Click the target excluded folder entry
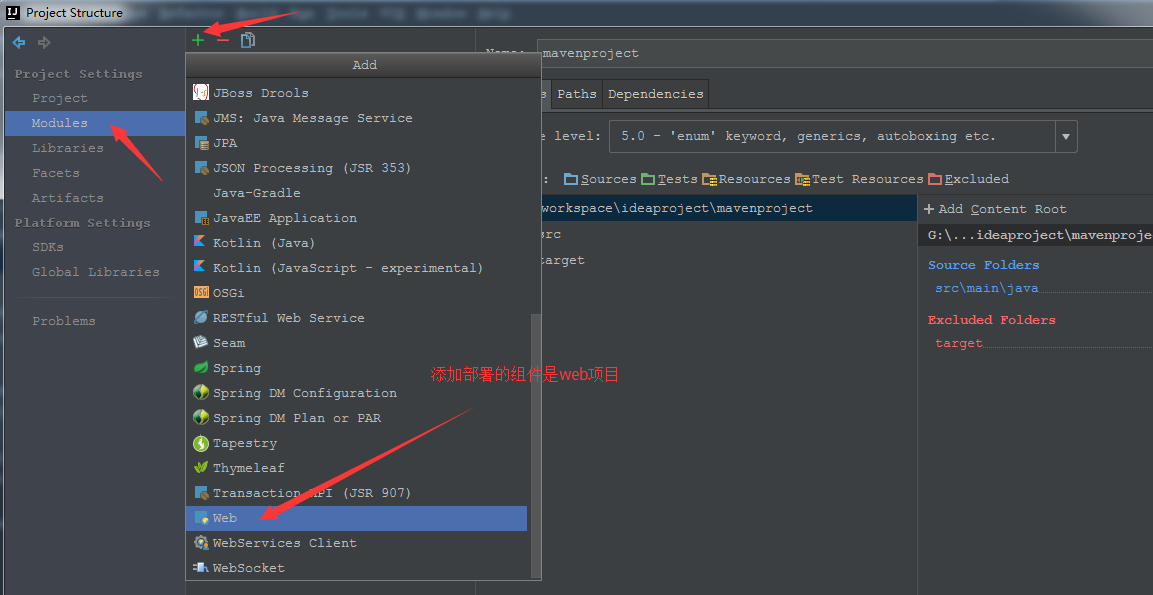The height and width of the screenshot is (595, 1153). pyautogui.click(x=959, y=343)
